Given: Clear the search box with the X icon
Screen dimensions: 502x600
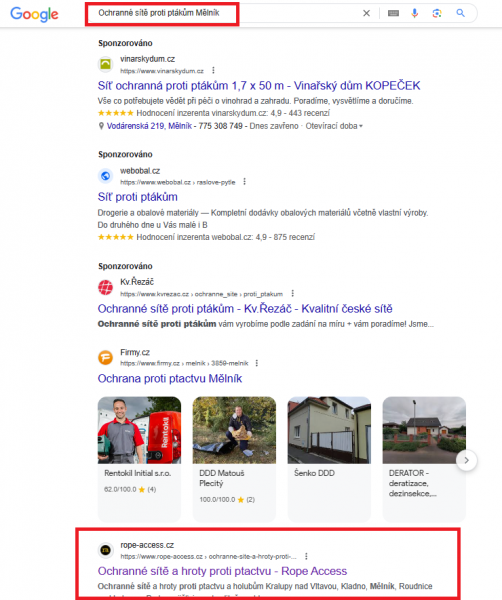Looking at the screenshot, I should click(366, 13).
